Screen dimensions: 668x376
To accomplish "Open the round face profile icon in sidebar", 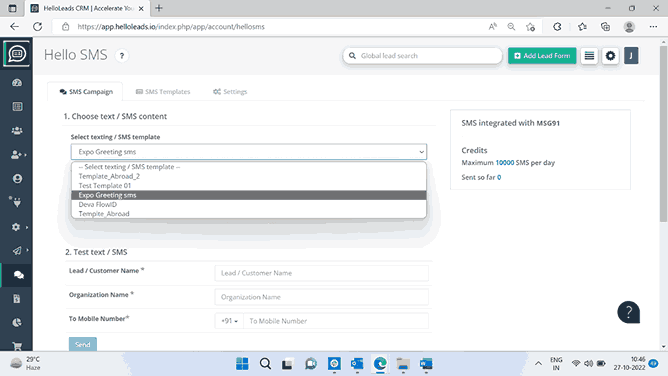I will pyautogui.click(x=17, y=178).
